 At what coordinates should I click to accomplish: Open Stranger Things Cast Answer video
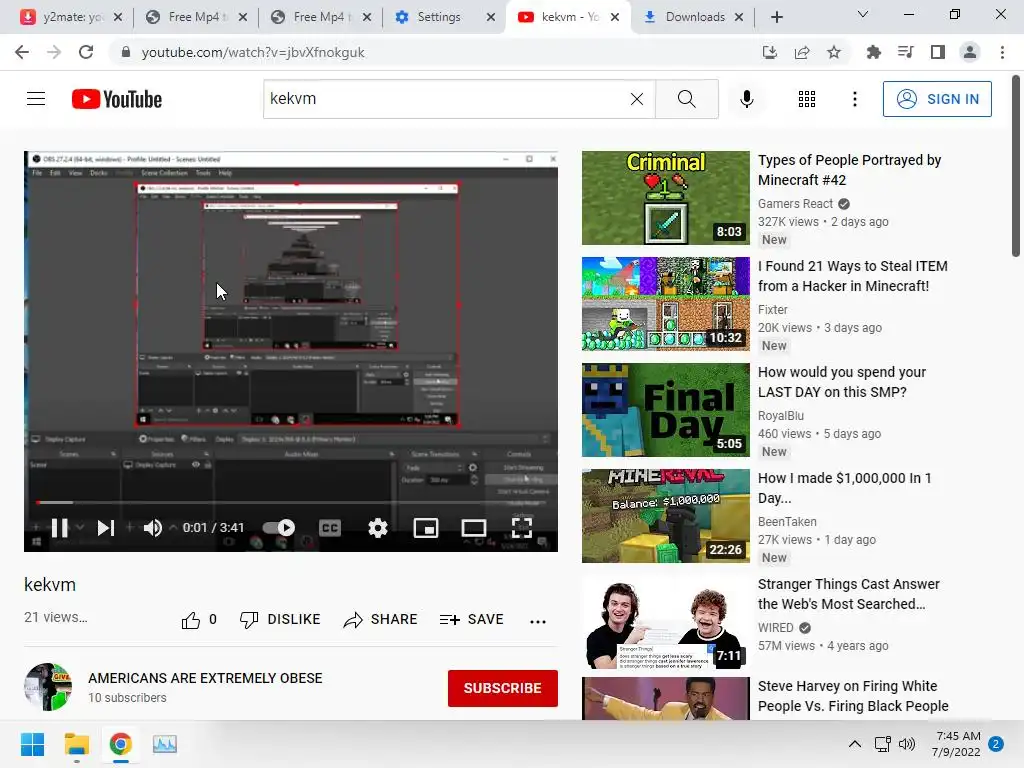(848, 594)
